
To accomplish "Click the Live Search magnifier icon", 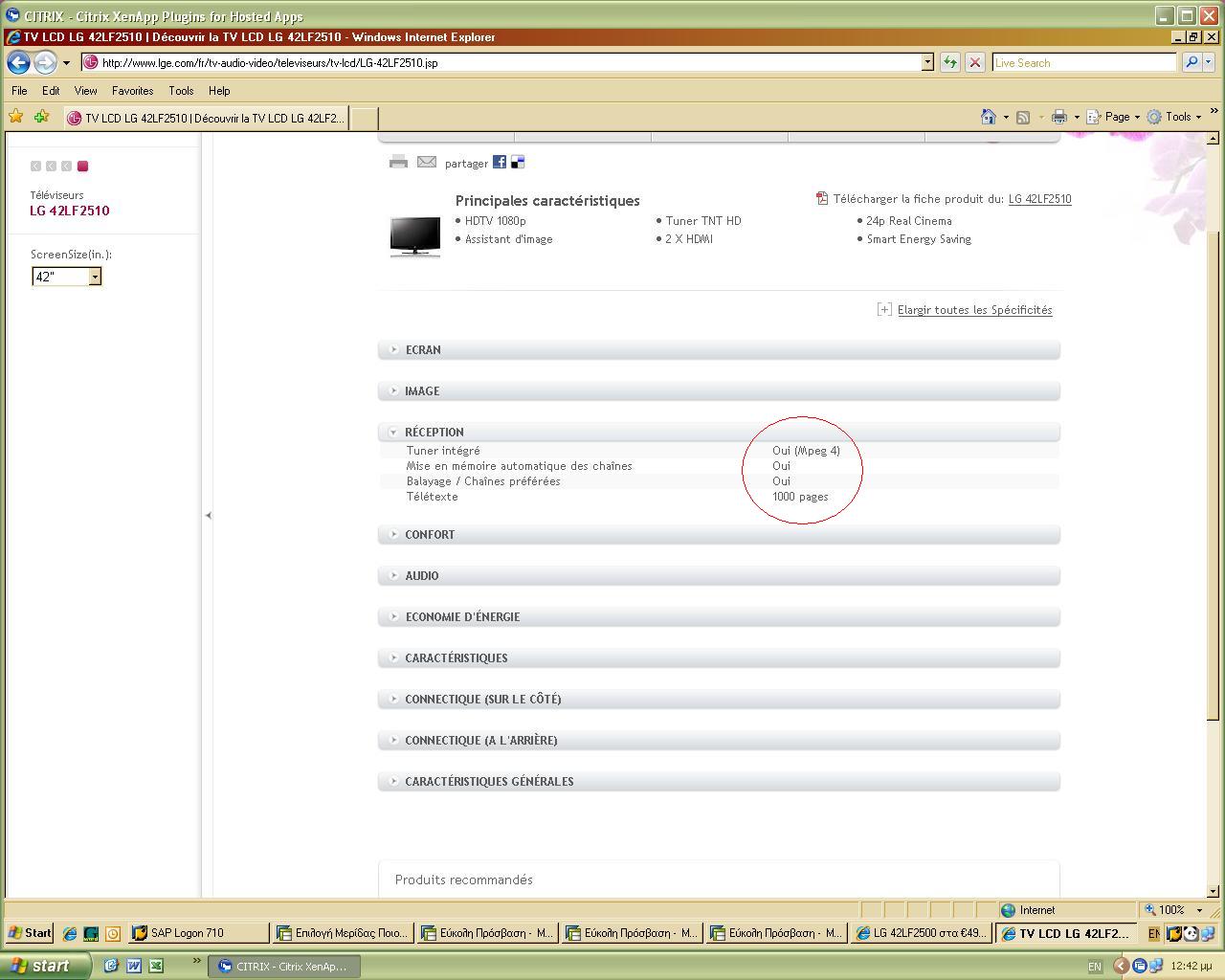I will [1191, 62].
